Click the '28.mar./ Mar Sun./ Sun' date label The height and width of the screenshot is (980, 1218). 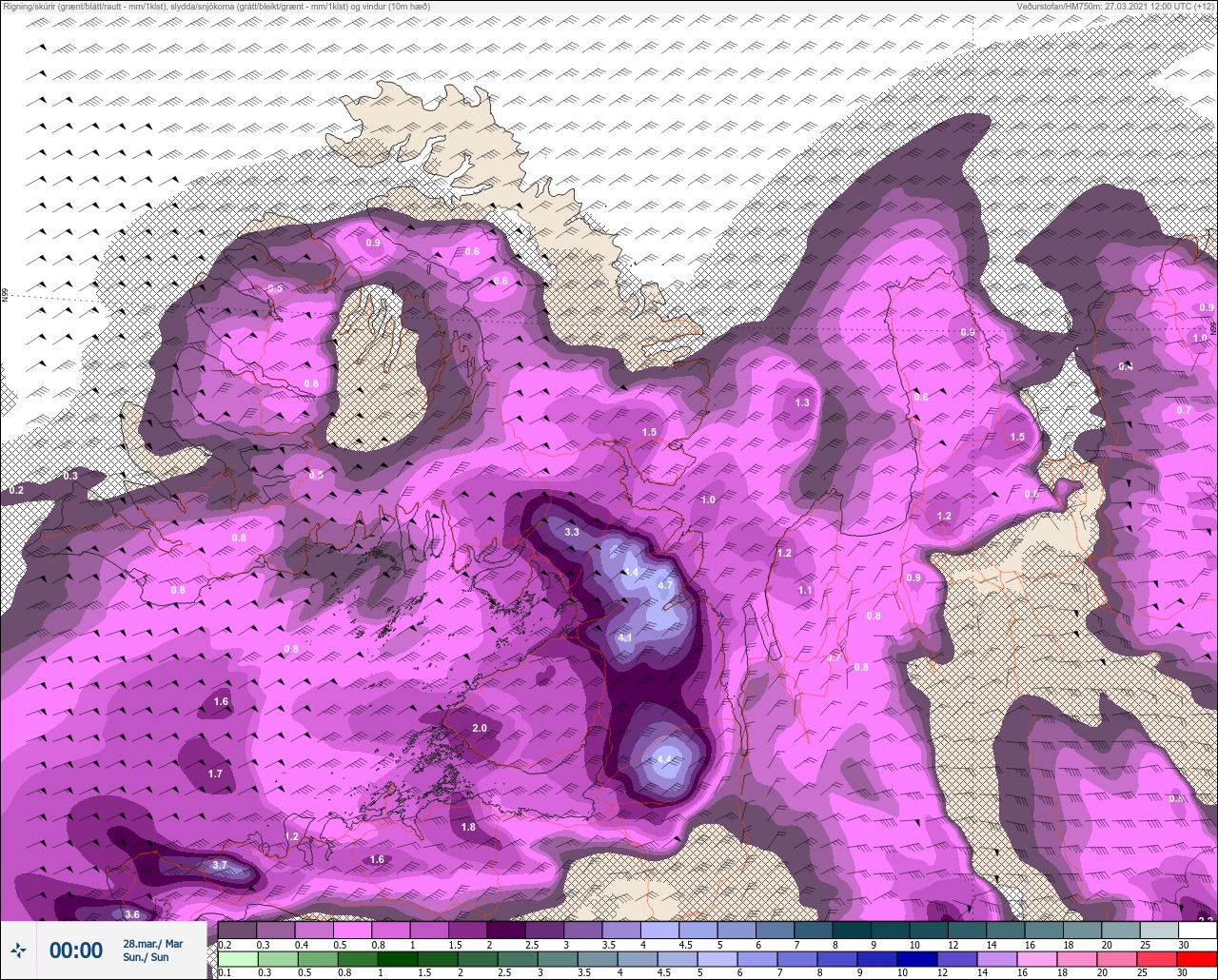pyautogui.click(x=152, y=950)
